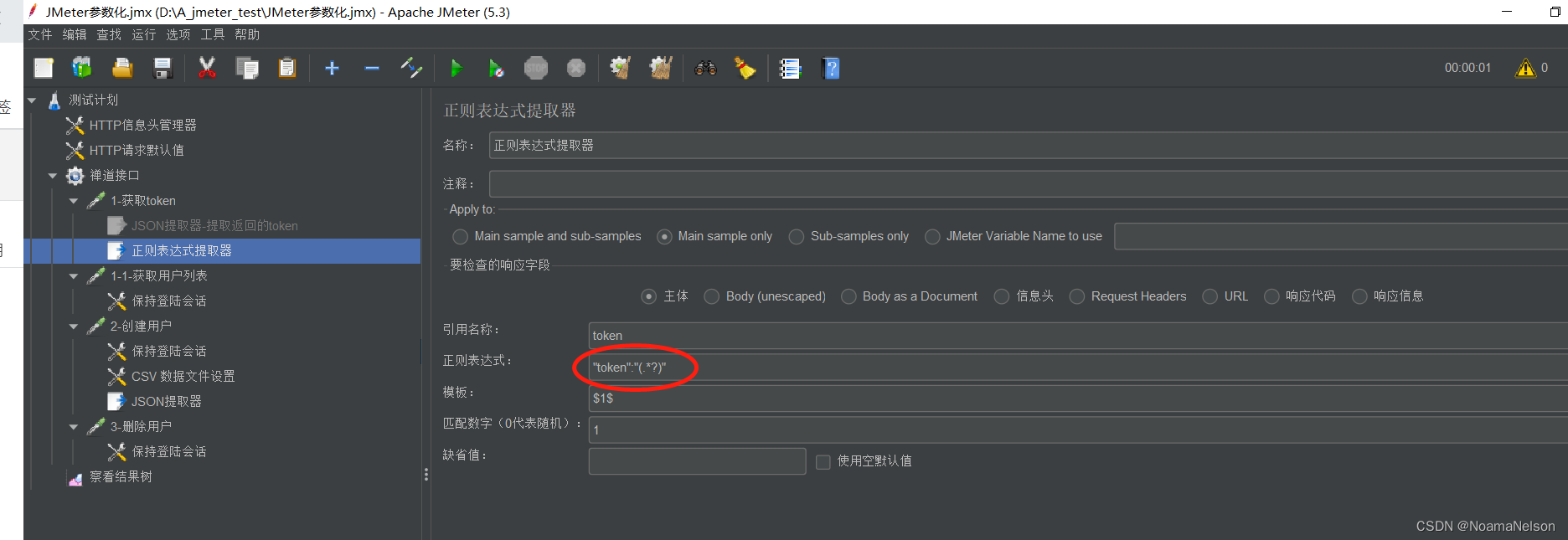Select Request Headers radio button
Screen dimensions: 1568x540
pos(1077,296)
